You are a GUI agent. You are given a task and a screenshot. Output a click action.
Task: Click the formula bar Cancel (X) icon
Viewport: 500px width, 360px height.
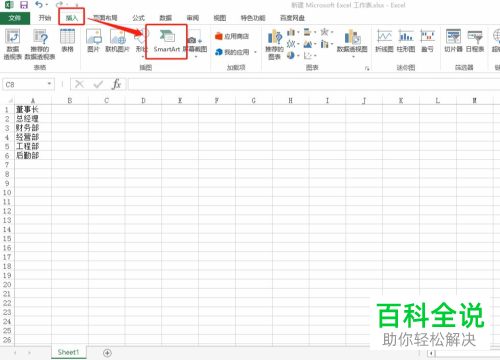coord(79,84)
